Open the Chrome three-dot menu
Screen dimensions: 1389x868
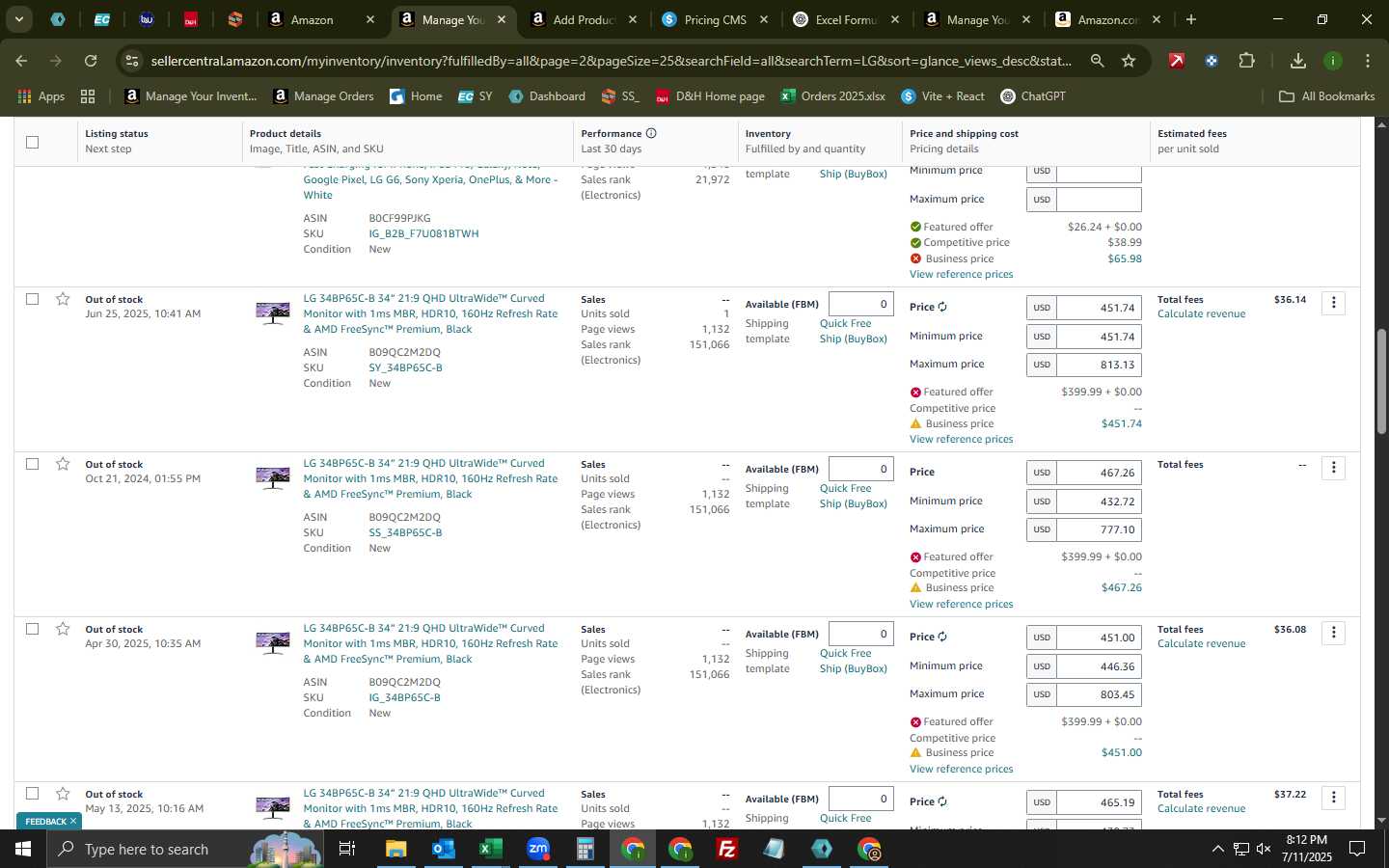(x=1368, y=61)
